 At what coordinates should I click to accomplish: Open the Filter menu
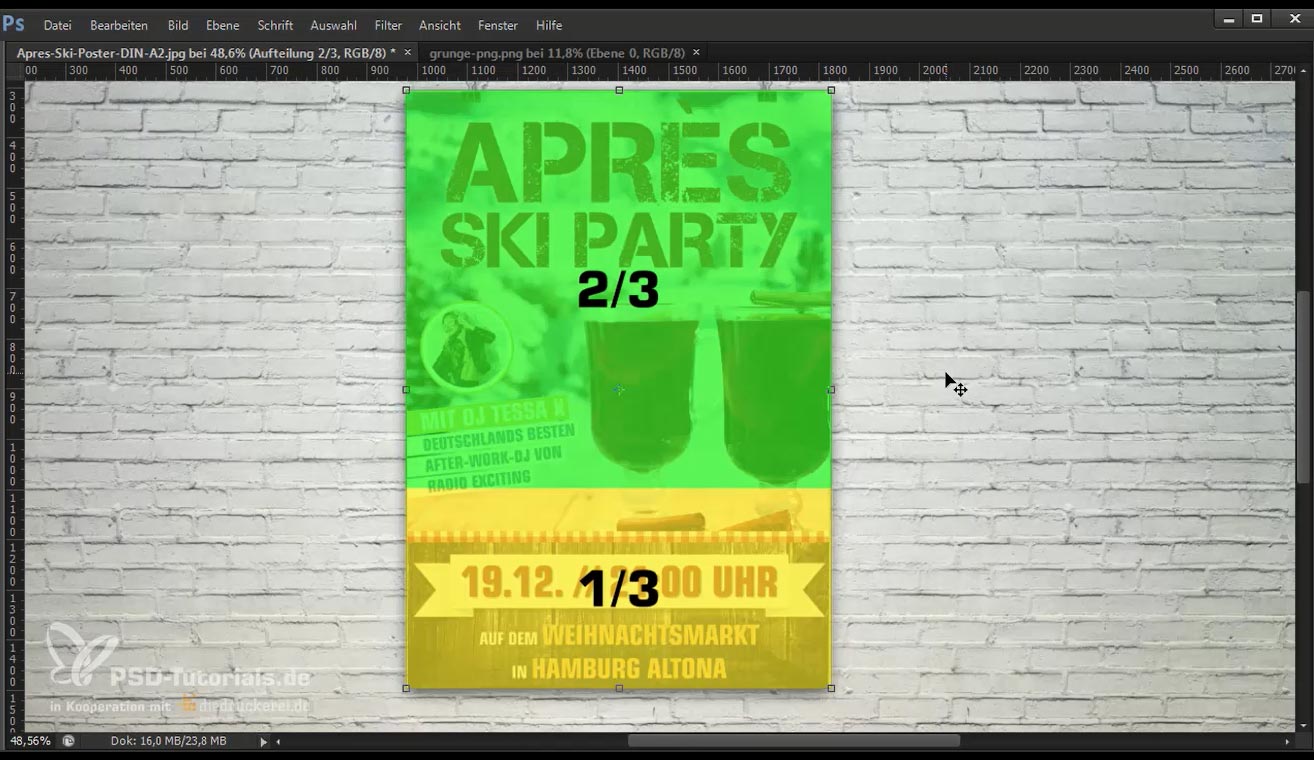(388, 25)
